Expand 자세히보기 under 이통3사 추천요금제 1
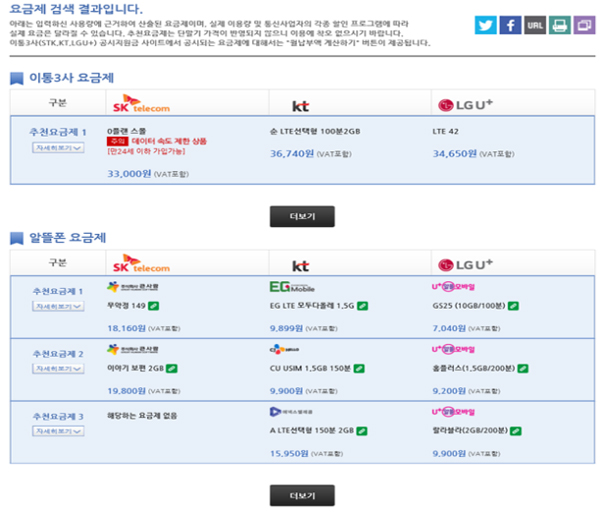Image resolution: width=600 pixels, height=515 pixels. coord(57,149)
